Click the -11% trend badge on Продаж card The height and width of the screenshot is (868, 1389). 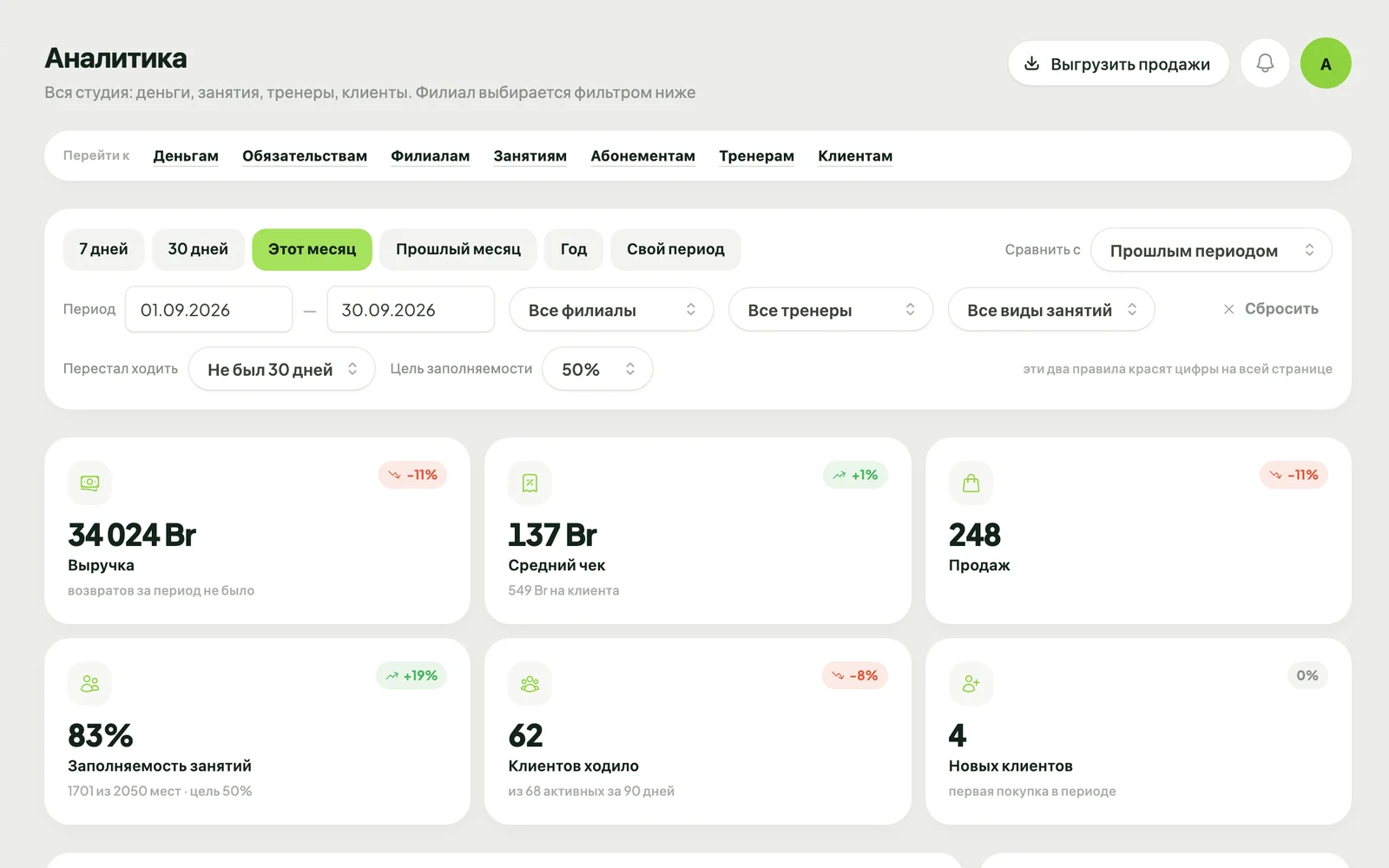[1294, 475]
